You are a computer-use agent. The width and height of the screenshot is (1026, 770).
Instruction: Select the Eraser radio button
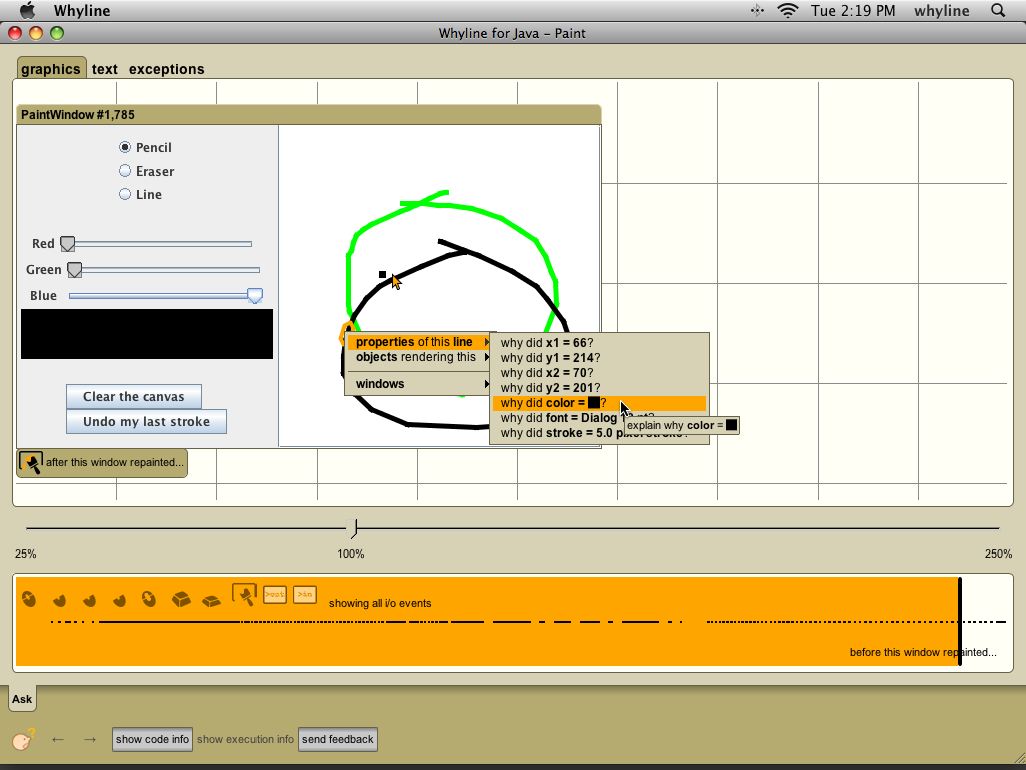pos(125,171)
